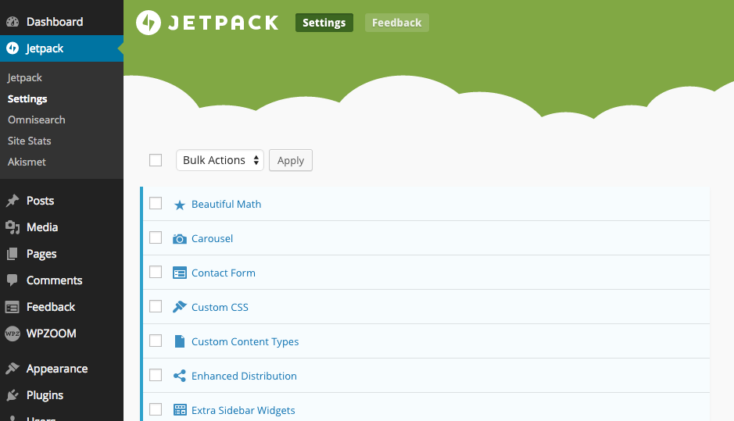Open the Feedback tab in Jetpack header
This screenshot has width=734, height=421.
tap(396, 22)
